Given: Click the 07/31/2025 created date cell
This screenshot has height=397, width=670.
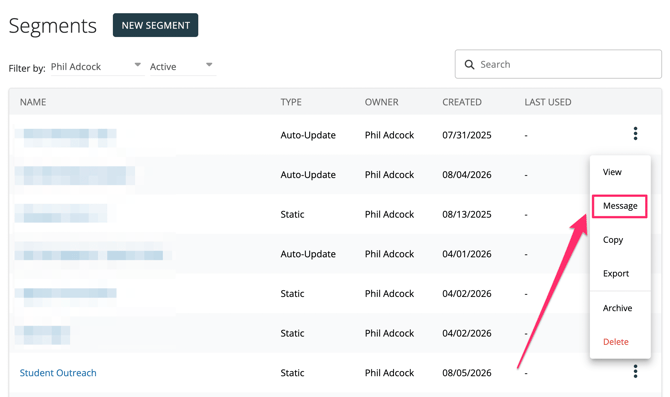Looking at the screenshot, I should click(x=467, y=135).
